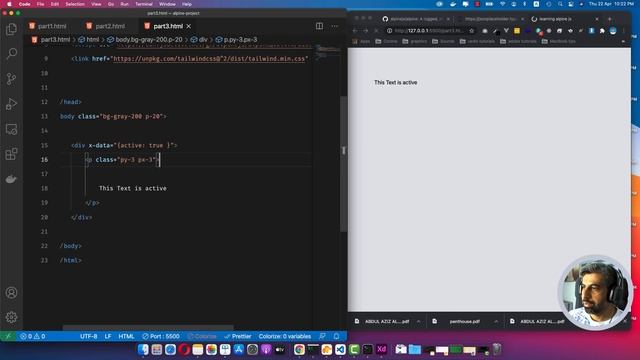
Task: Switch to the part2.html tab
Action: pos(106,26)
